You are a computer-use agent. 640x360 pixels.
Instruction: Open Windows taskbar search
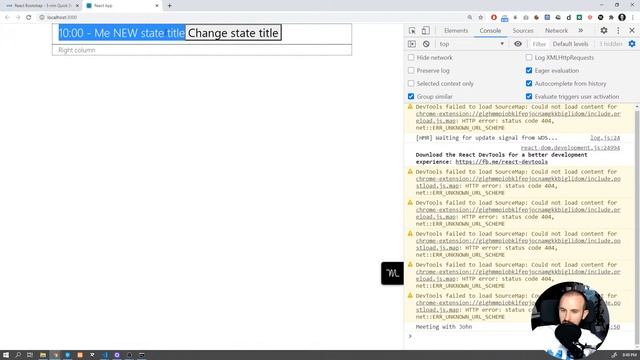pos(18,355)
